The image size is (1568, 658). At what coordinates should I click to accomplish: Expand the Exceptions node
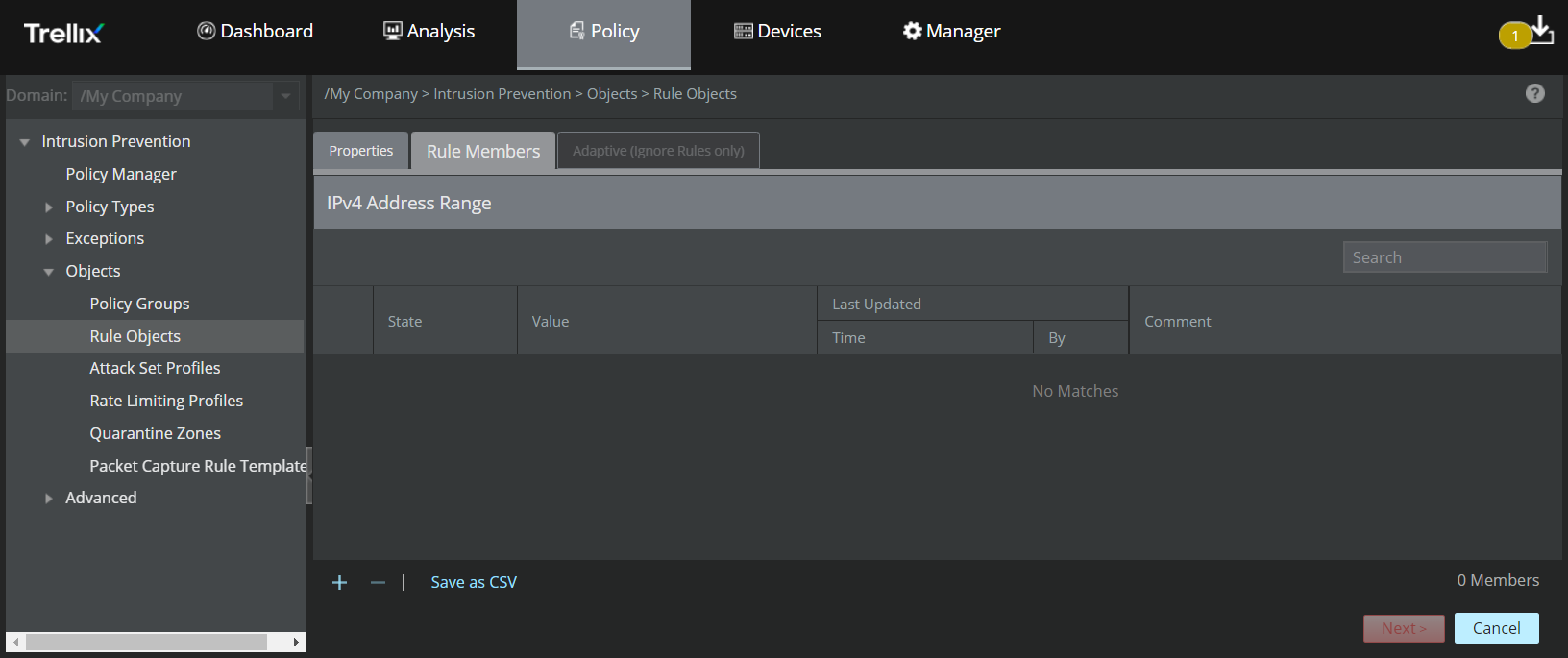click(x=49, y=239)
